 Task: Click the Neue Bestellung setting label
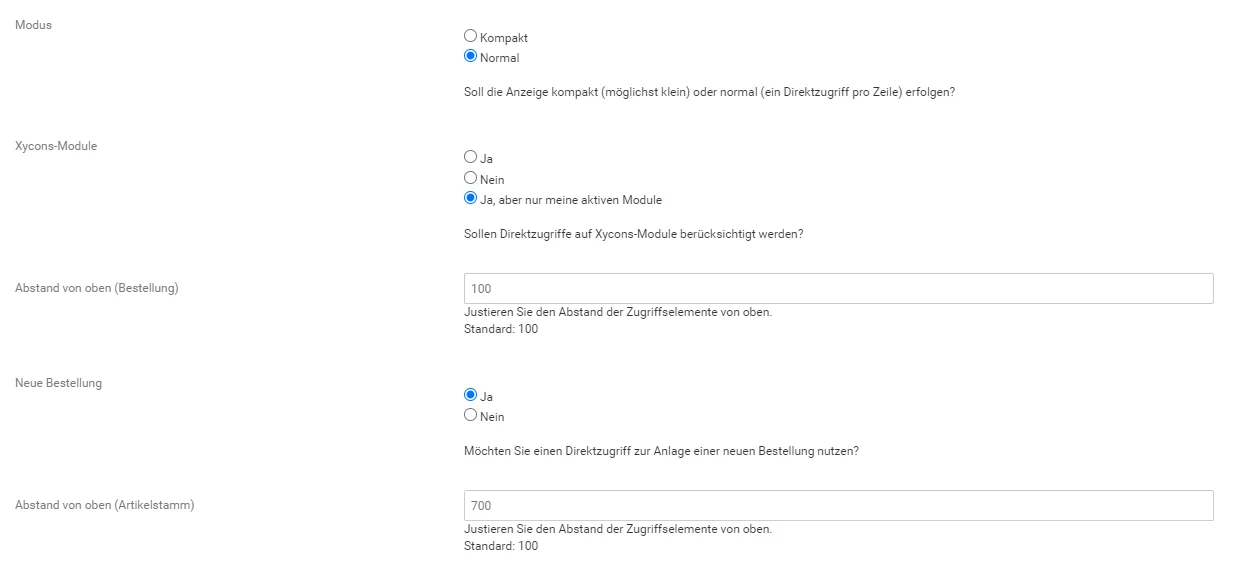coord(58,383)
